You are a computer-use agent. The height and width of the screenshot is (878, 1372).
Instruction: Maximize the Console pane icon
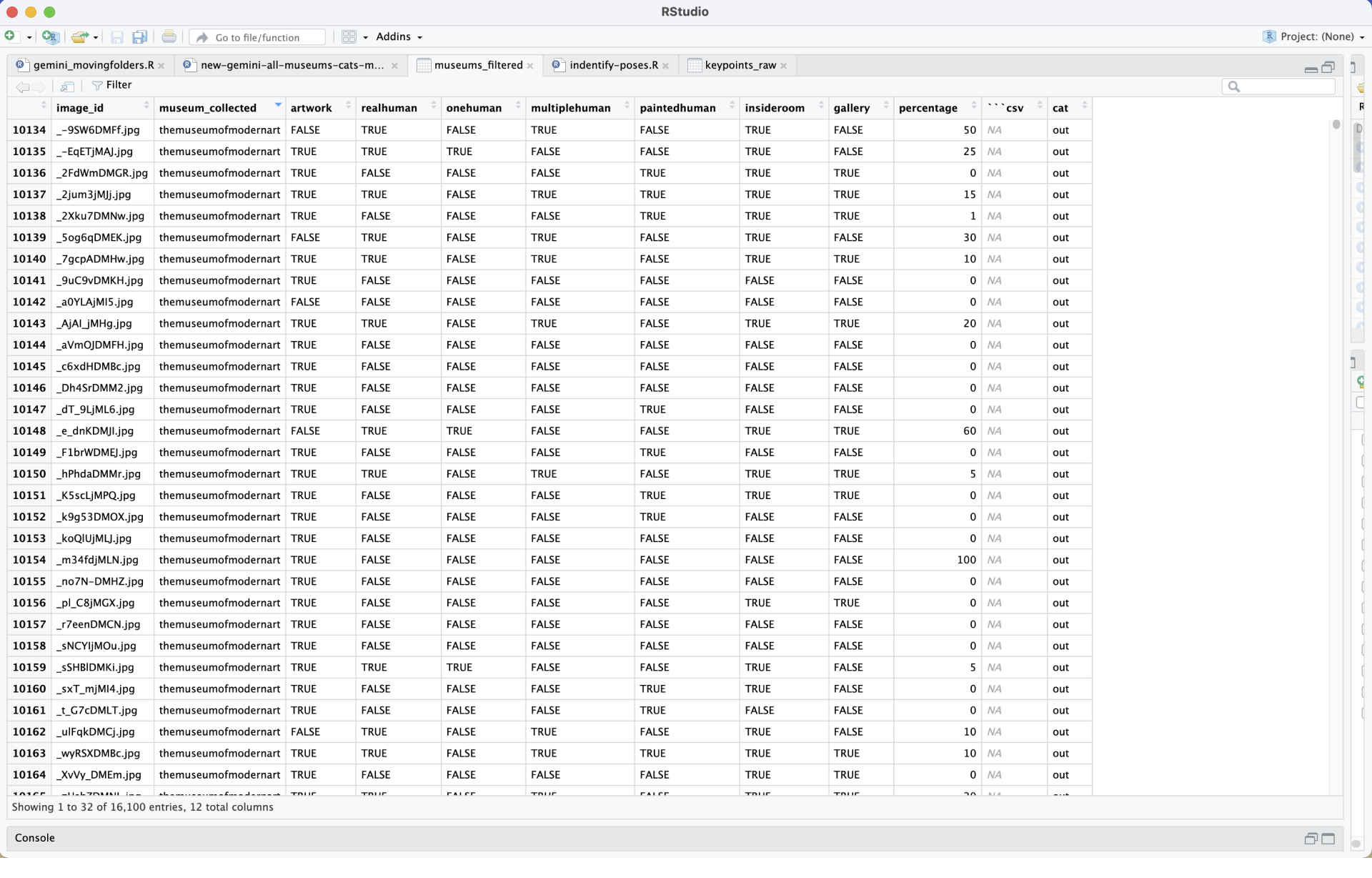tap(1328, 839)
